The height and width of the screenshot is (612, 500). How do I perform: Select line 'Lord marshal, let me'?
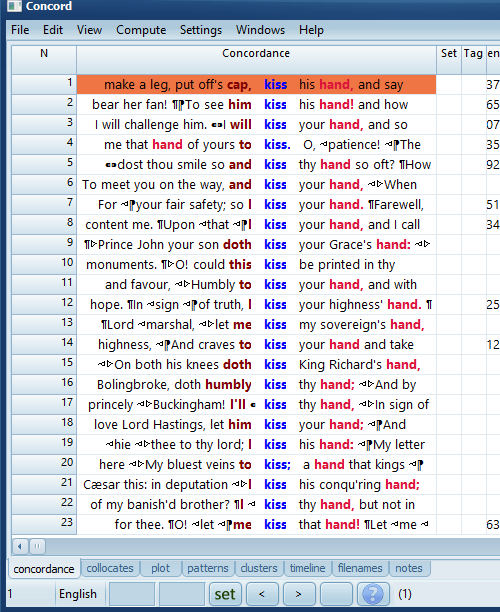pyautogui.click(x=256, y=324)
